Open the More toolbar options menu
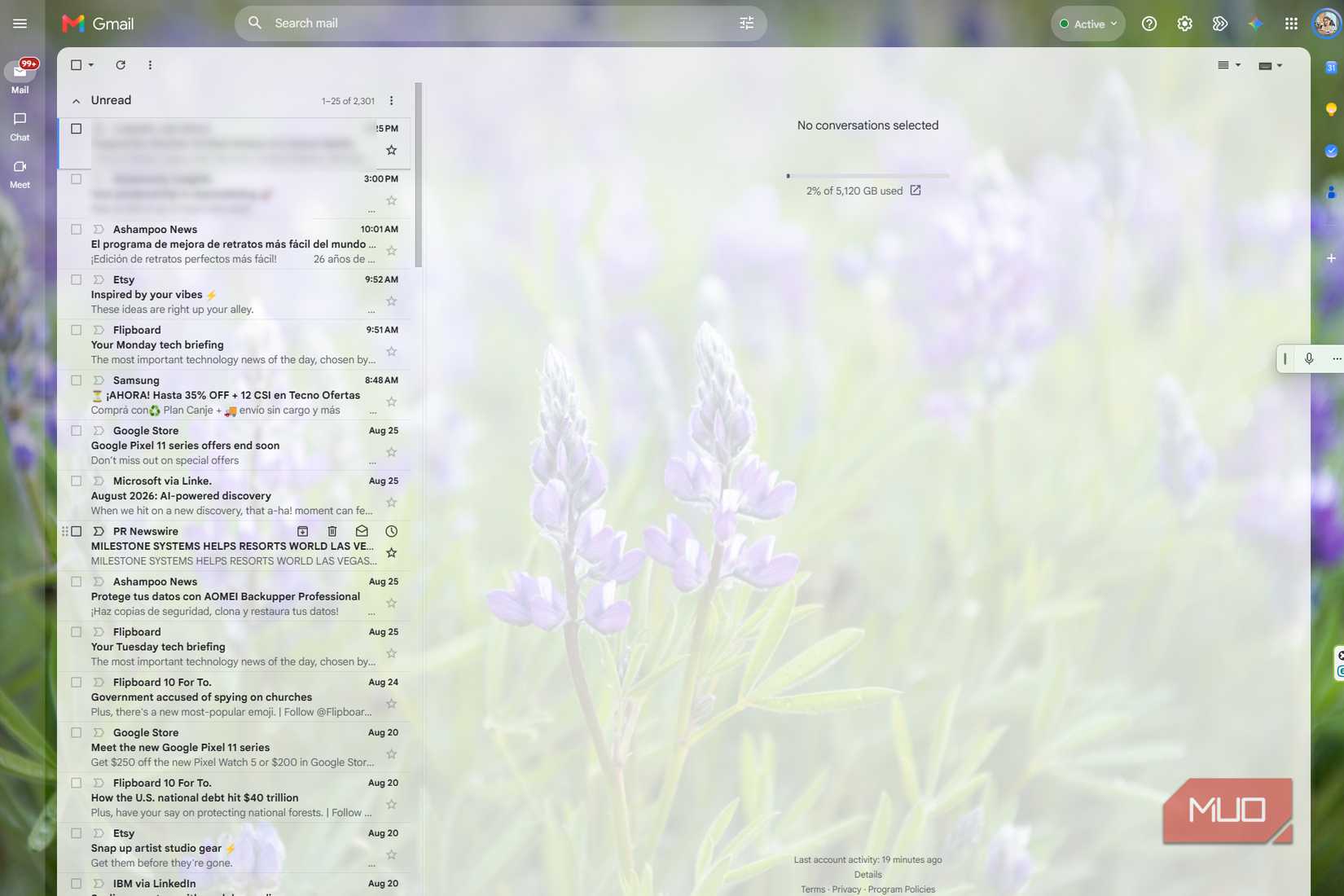The height and width of the screenshot is (896, 1344). pos(150,65)
